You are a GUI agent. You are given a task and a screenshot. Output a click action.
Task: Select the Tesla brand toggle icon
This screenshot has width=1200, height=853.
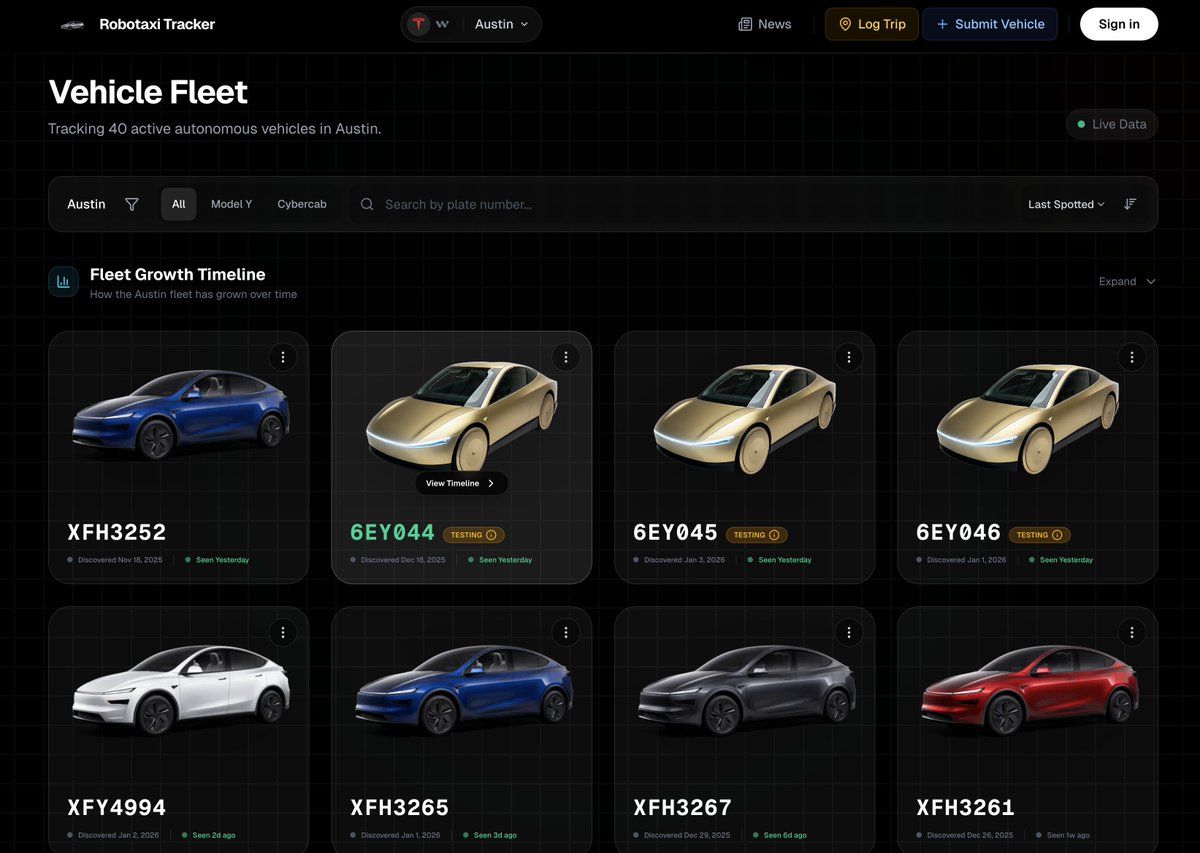[x=419, y=24]
